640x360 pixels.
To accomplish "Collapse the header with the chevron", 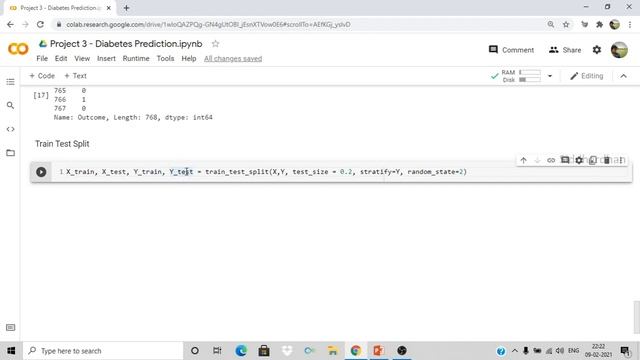I will [623, 76].
